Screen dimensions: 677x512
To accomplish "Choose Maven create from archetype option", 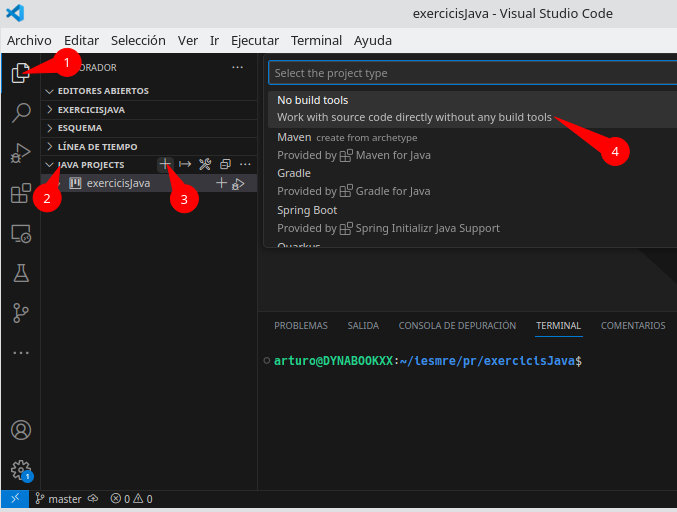I will tap(473, 146).
